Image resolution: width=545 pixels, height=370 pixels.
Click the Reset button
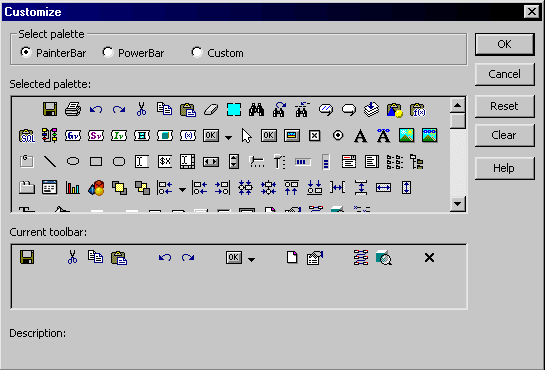click(x=504, y=106)
